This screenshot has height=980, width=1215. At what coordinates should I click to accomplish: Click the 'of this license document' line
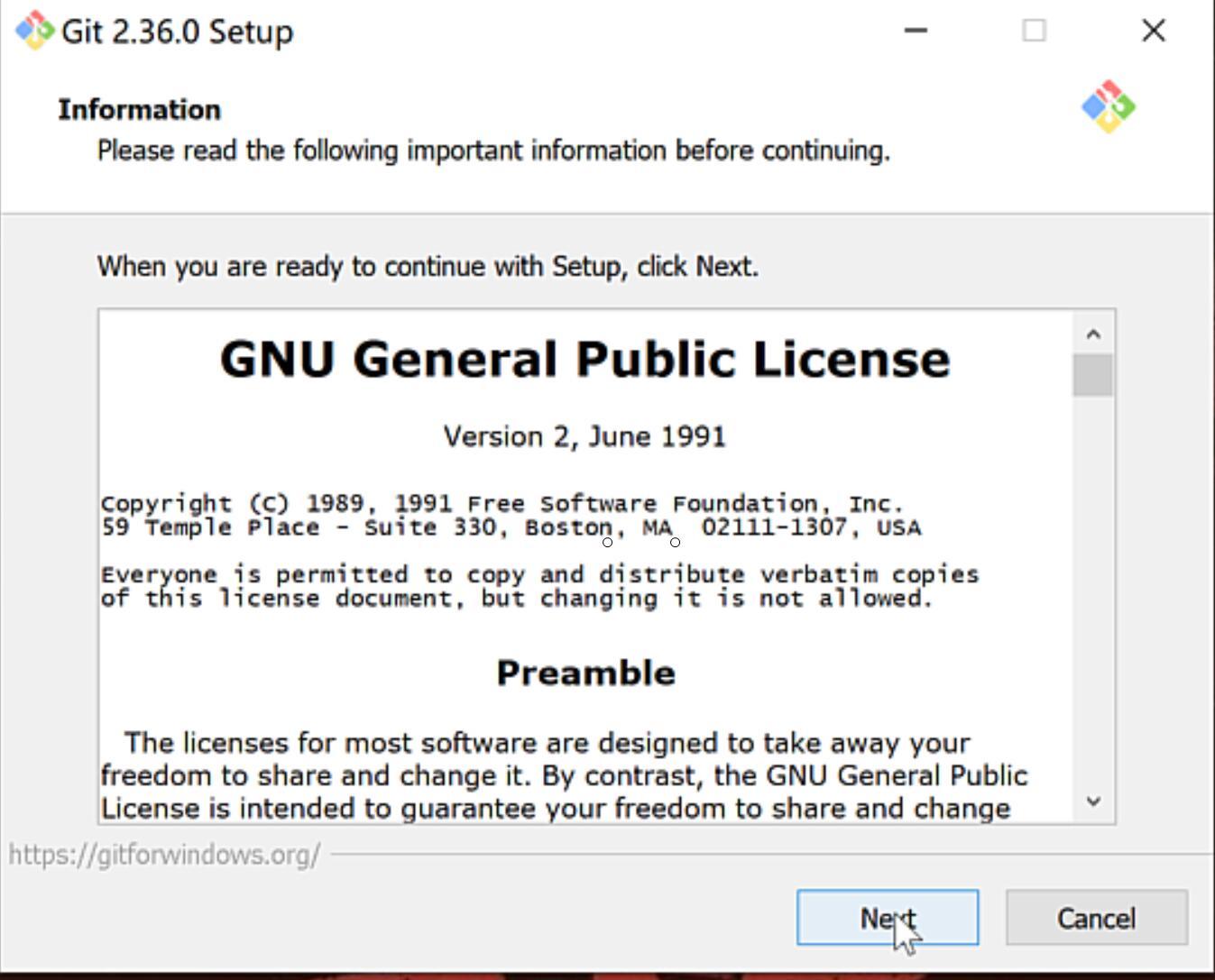pos(516,599)
